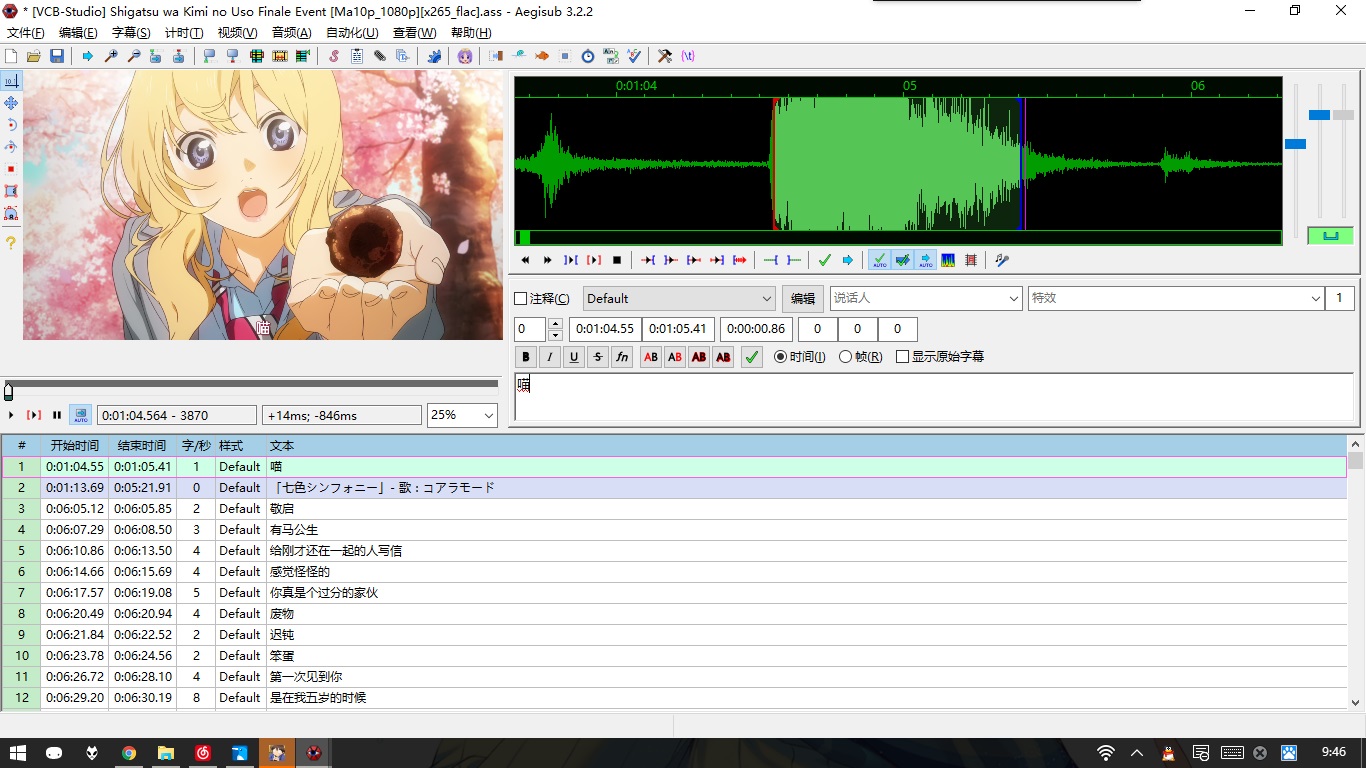Select the vector clip tool

(11, 213)
